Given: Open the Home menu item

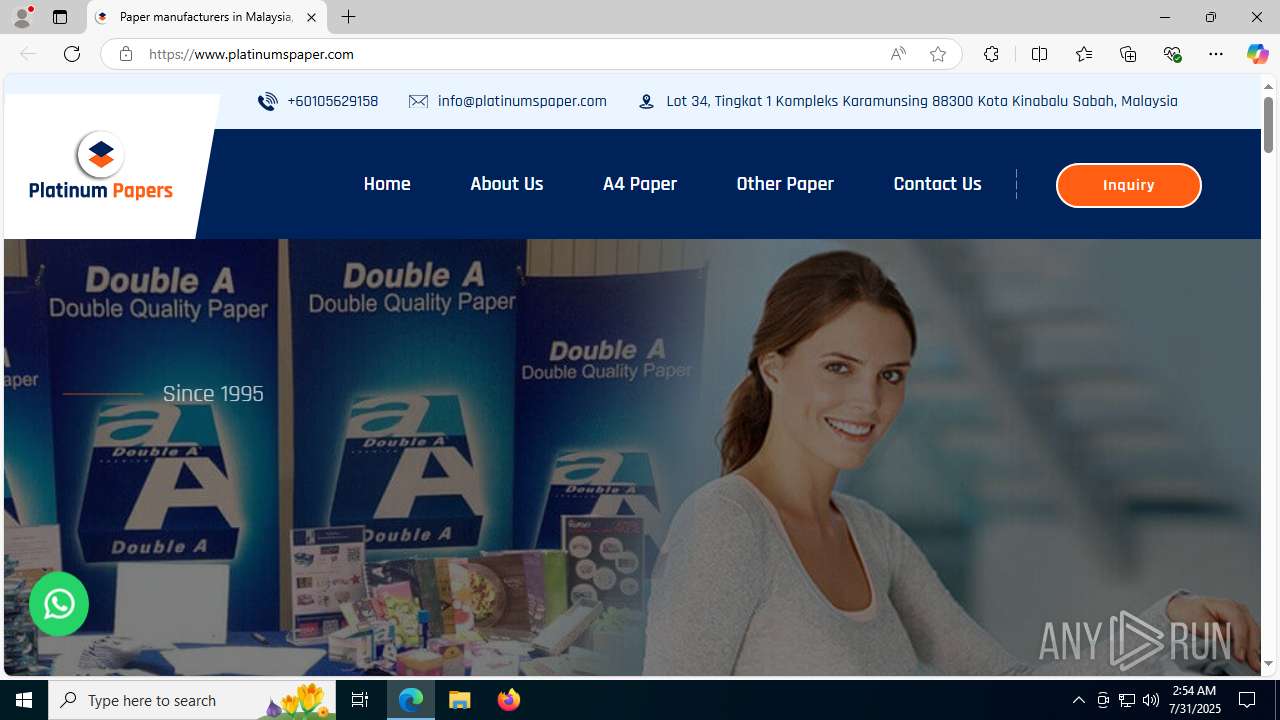Looking at the screenshot, I should pyautogui.click(x=387, y=184).
